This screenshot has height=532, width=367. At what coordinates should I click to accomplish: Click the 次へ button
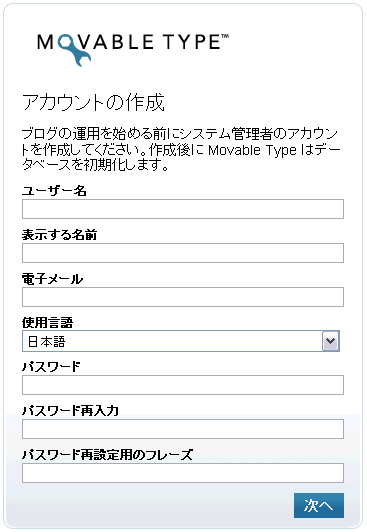[319, 506]
